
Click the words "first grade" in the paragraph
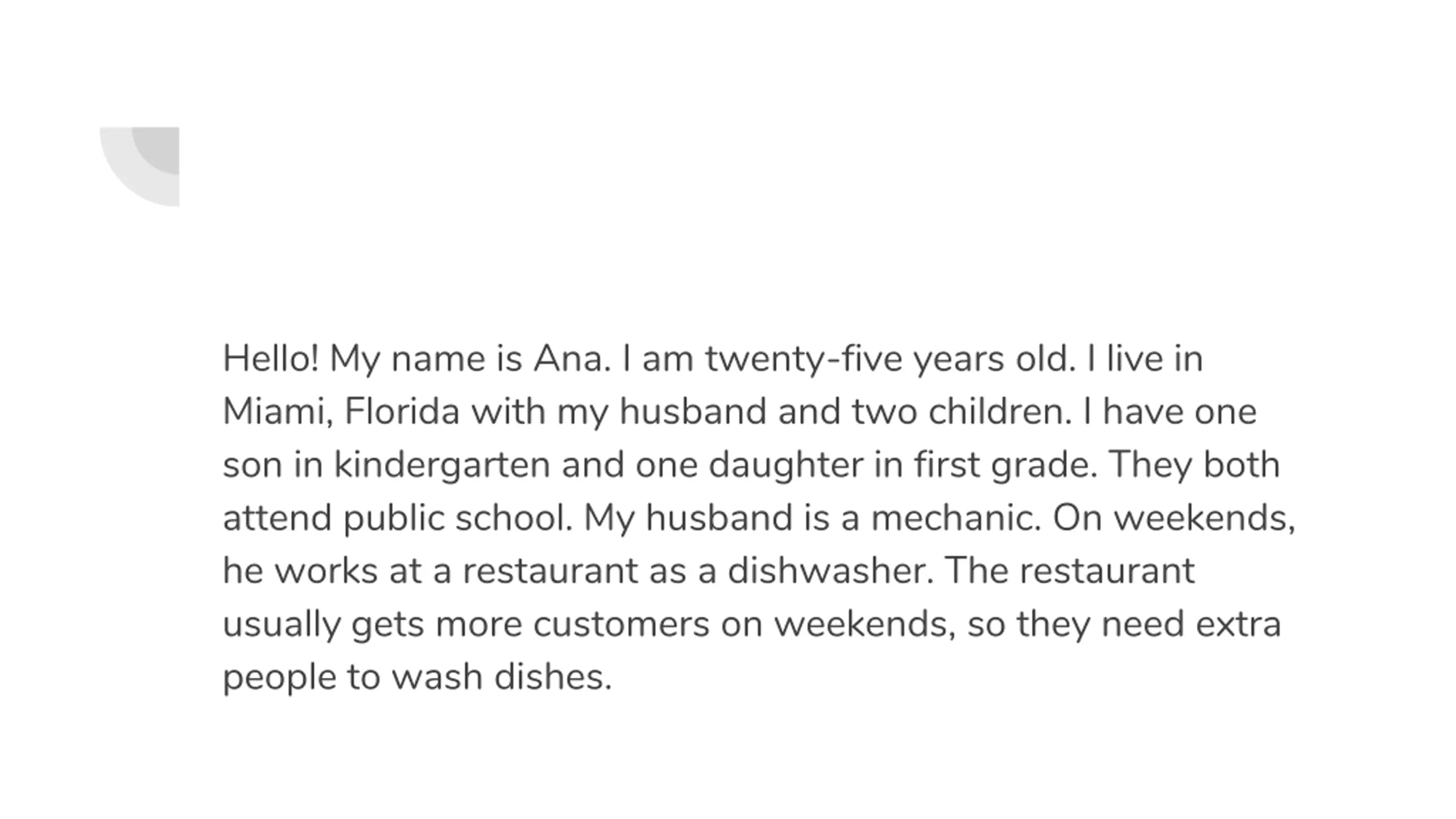point(1006,466)
